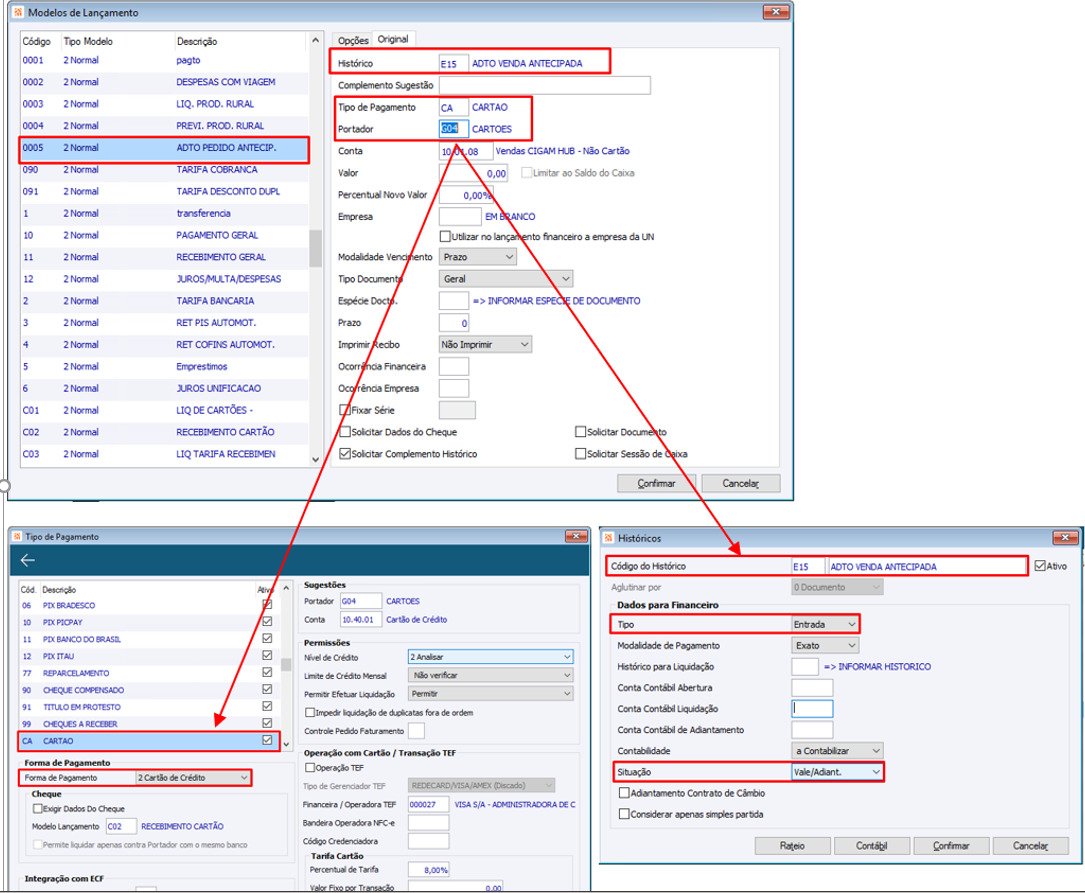This screenshot has width=1085, height=893.
Task: Toggle the Fixar Série checkbox
Action: point(345,410)
